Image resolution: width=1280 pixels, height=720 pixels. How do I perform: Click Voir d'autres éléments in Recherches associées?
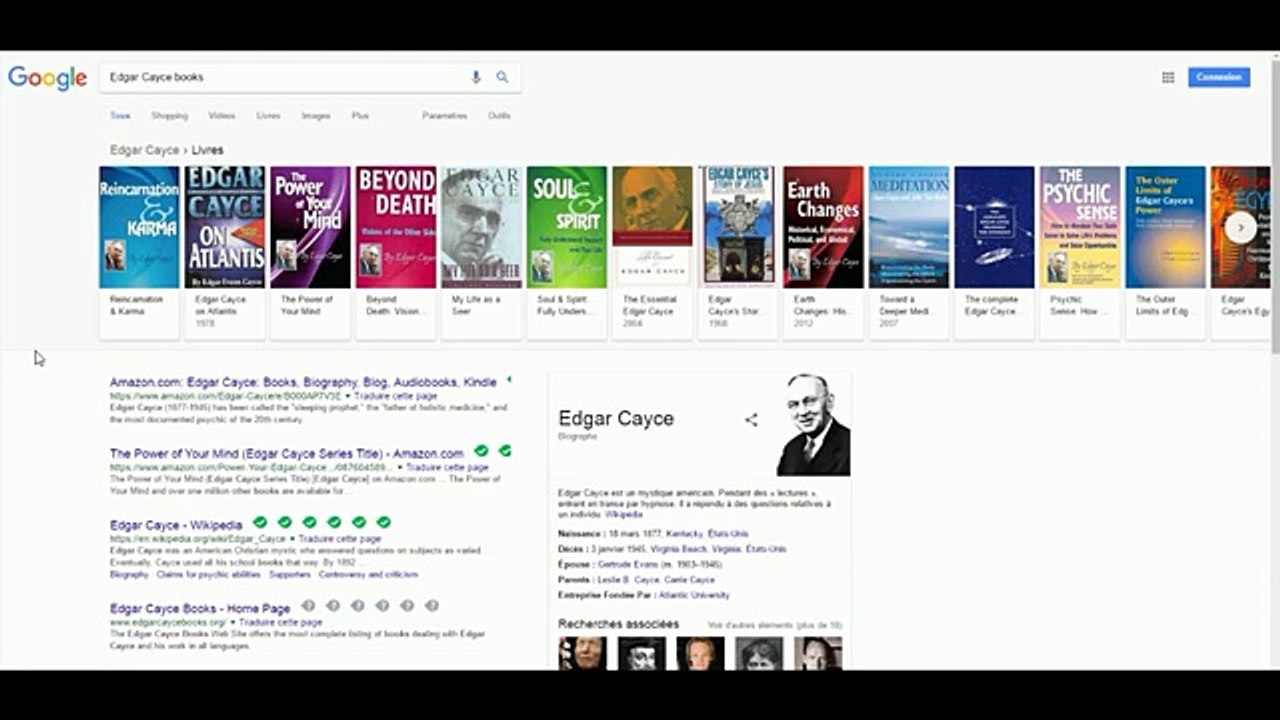click(x=775, y=625)
